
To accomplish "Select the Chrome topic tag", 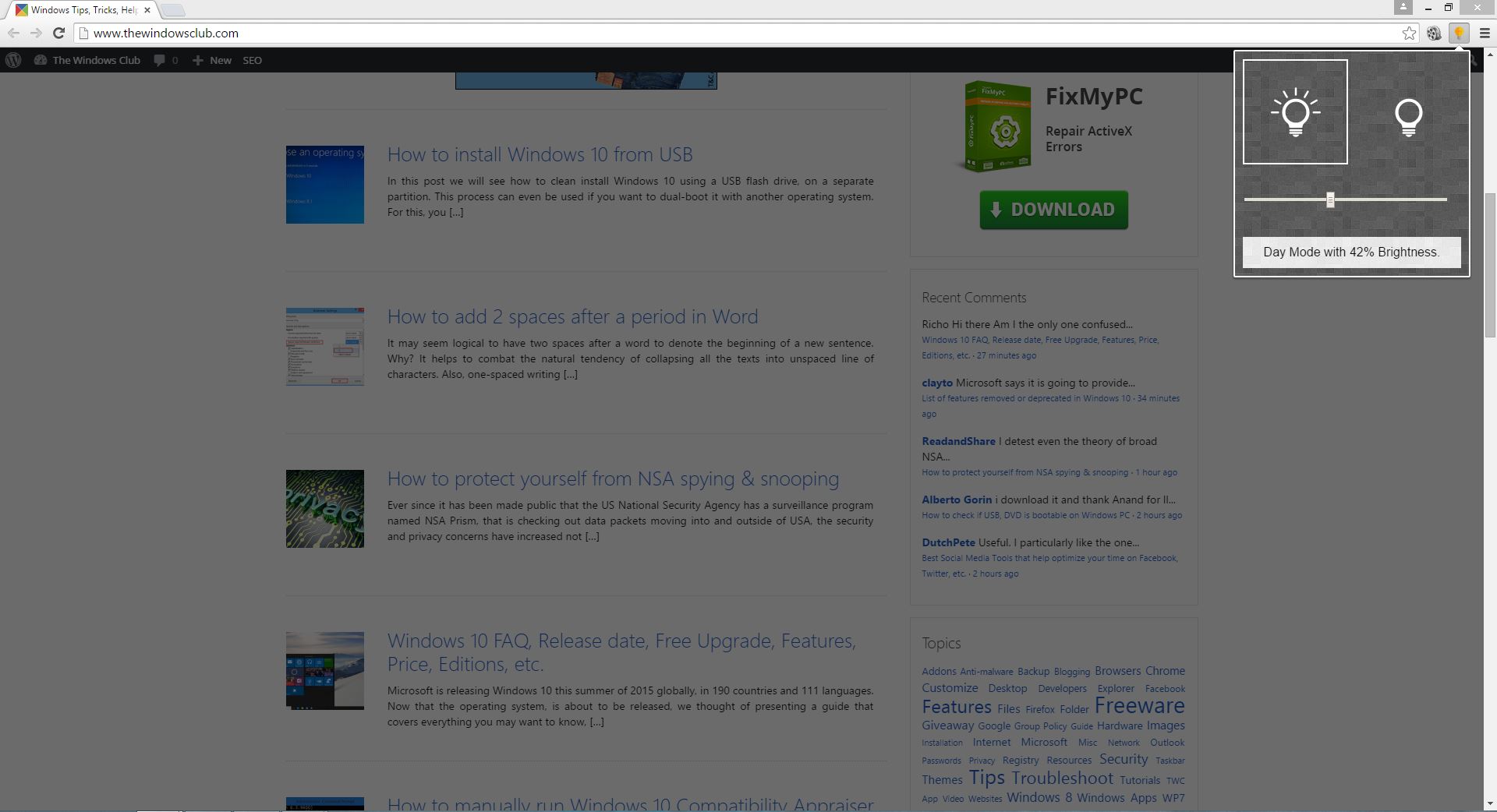I will tap(1165, 671).
